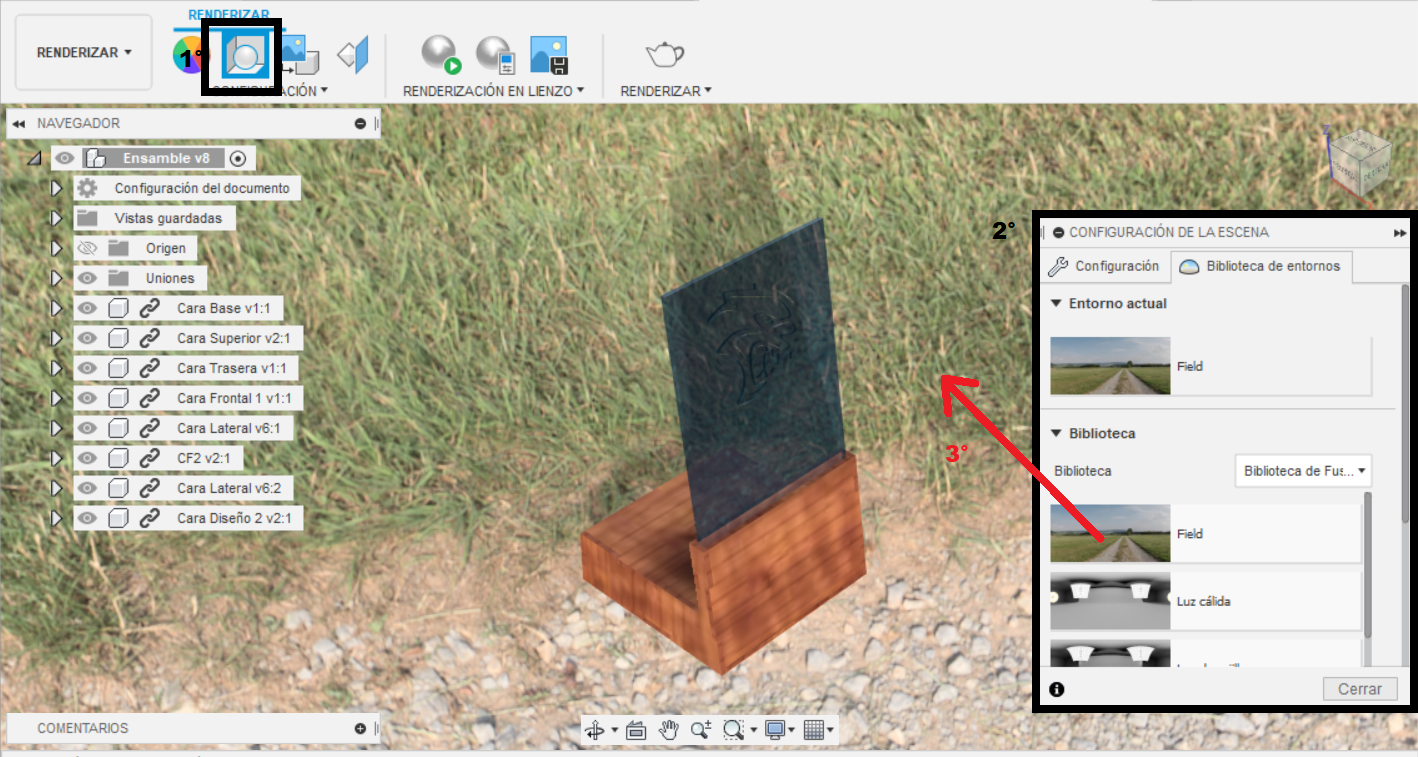Select the Luz cálida environment thumbnail

coord(1110,601)
